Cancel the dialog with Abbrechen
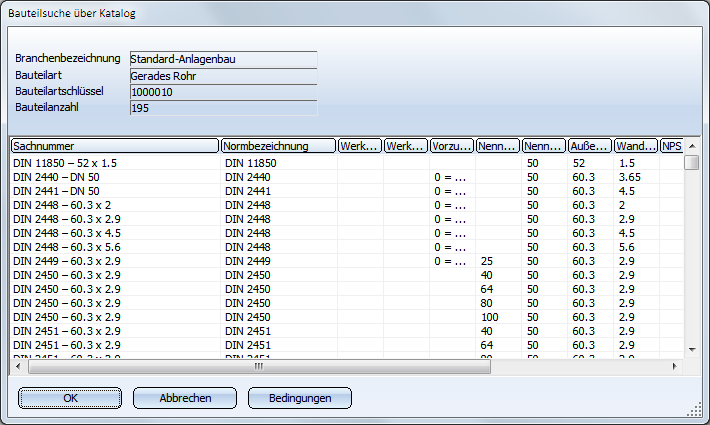This screenshot has width=710, height=425. [x=185, y=398]
